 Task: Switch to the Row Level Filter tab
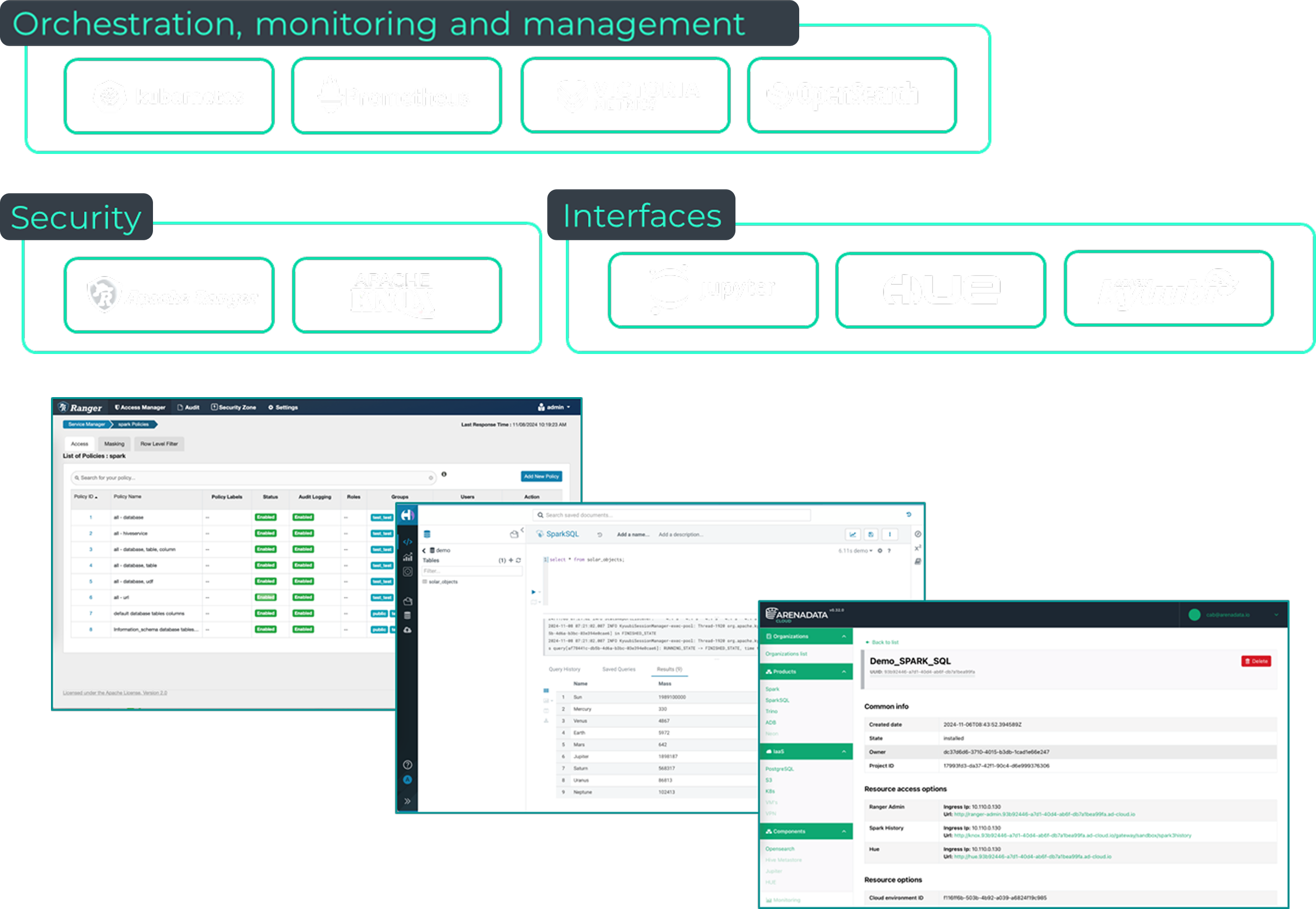pyautogui.click(x=159, y=444)
